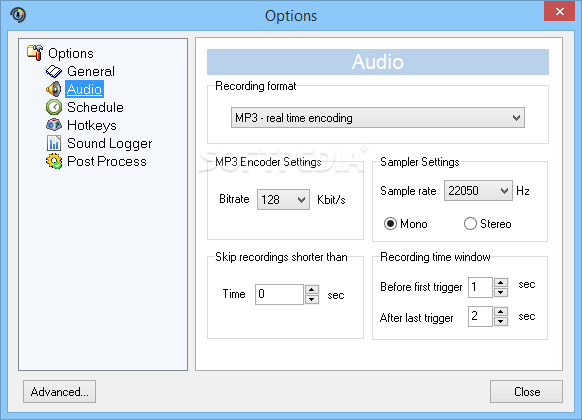Screen dimensions: 582x420
Task: Click the Before first trigger input field
Action: click(x=480, y=287)
